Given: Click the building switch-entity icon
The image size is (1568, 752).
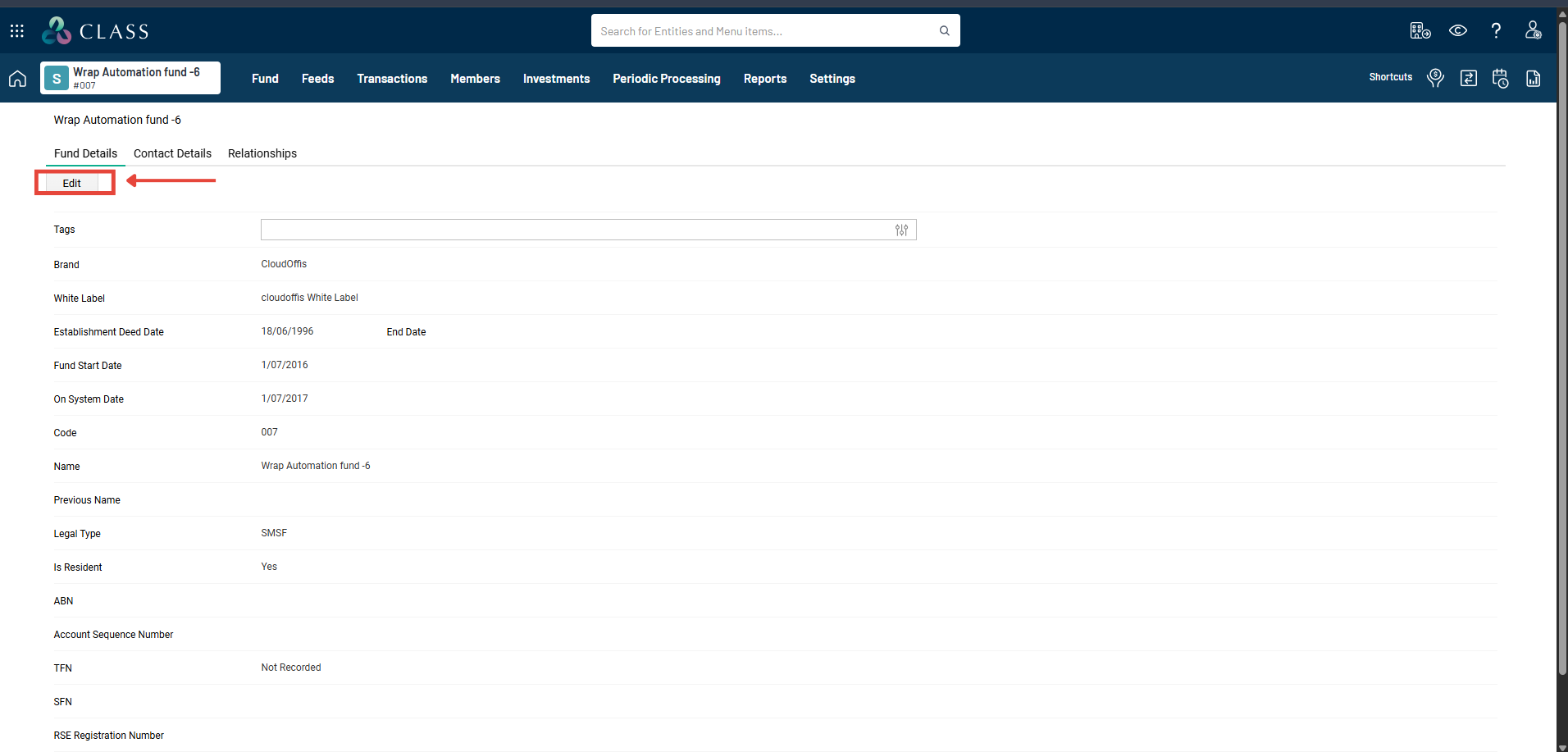Looking at the screenshot, I should tap(1420, 31).
